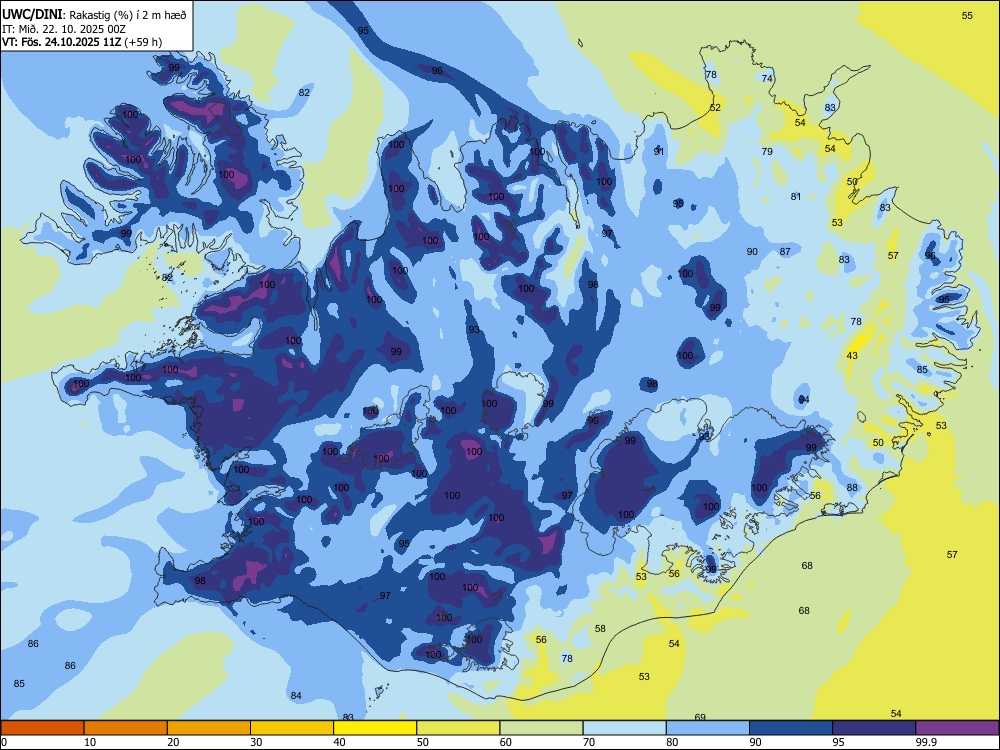Image resolution: width=1000 pixels, height=750 pixels.
Task: Click the humidity value 79 on the map
Action: (767, 152)
